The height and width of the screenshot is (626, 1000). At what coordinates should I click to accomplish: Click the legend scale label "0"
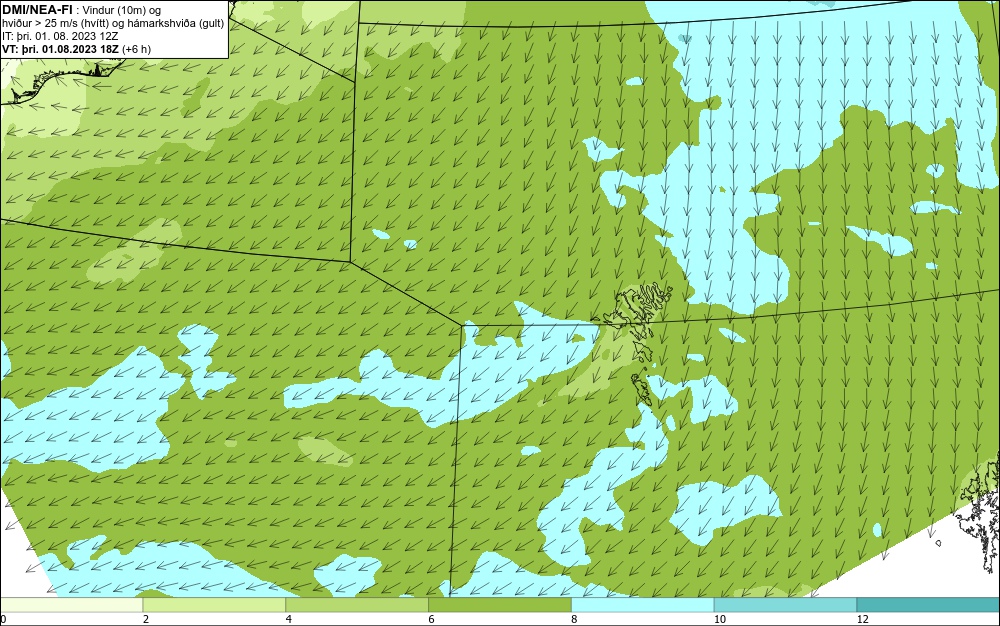click(x=3, y=619)
